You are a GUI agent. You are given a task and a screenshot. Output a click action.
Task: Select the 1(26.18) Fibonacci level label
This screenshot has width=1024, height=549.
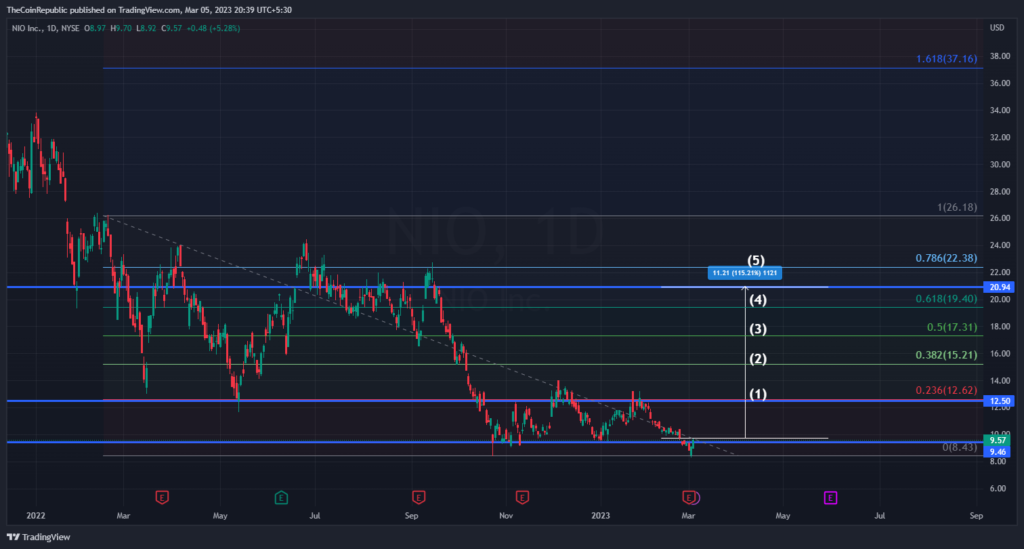pos(957,207)
